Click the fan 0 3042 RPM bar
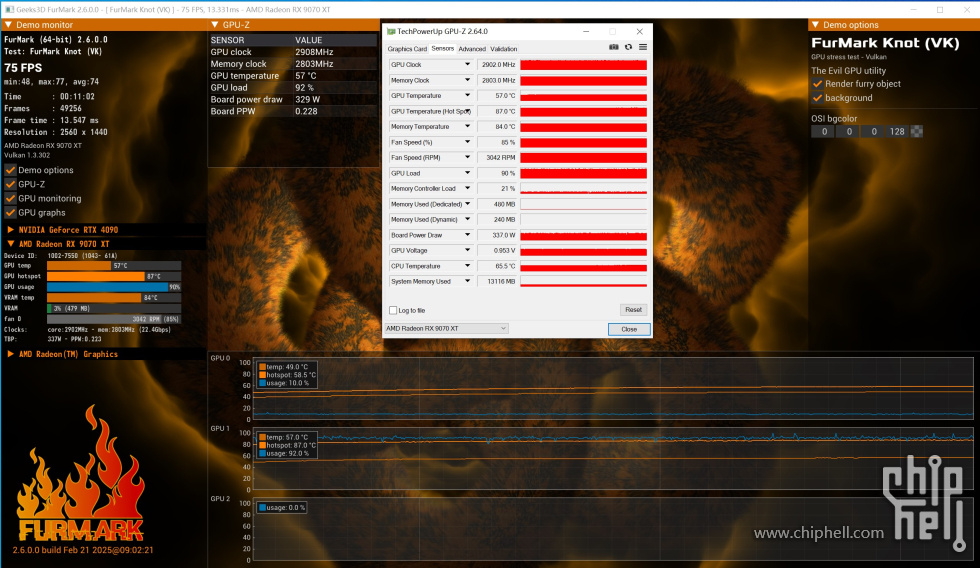980x568 pixels. [114, 319]
